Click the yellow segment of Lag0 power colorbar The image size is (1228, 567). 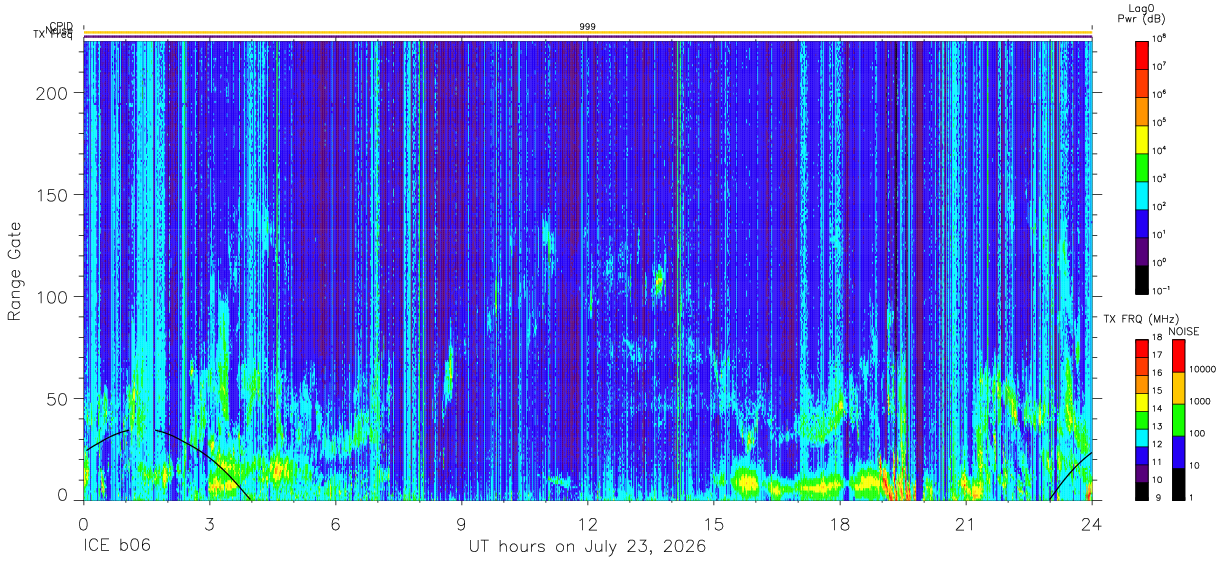(1141, 138)
